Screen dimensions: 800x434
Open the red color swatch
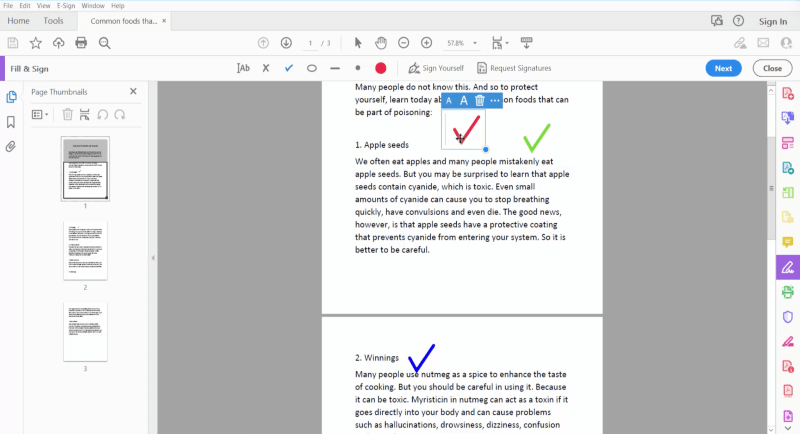tap(381, 68)
